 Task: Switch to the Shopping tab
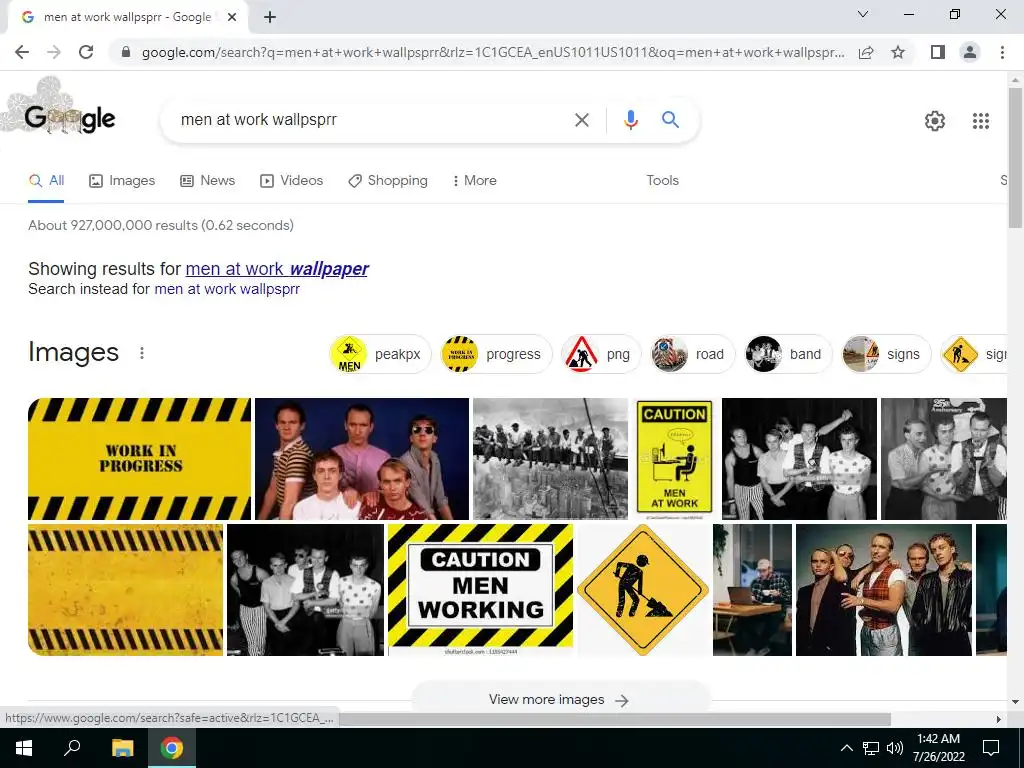point(388,181)
